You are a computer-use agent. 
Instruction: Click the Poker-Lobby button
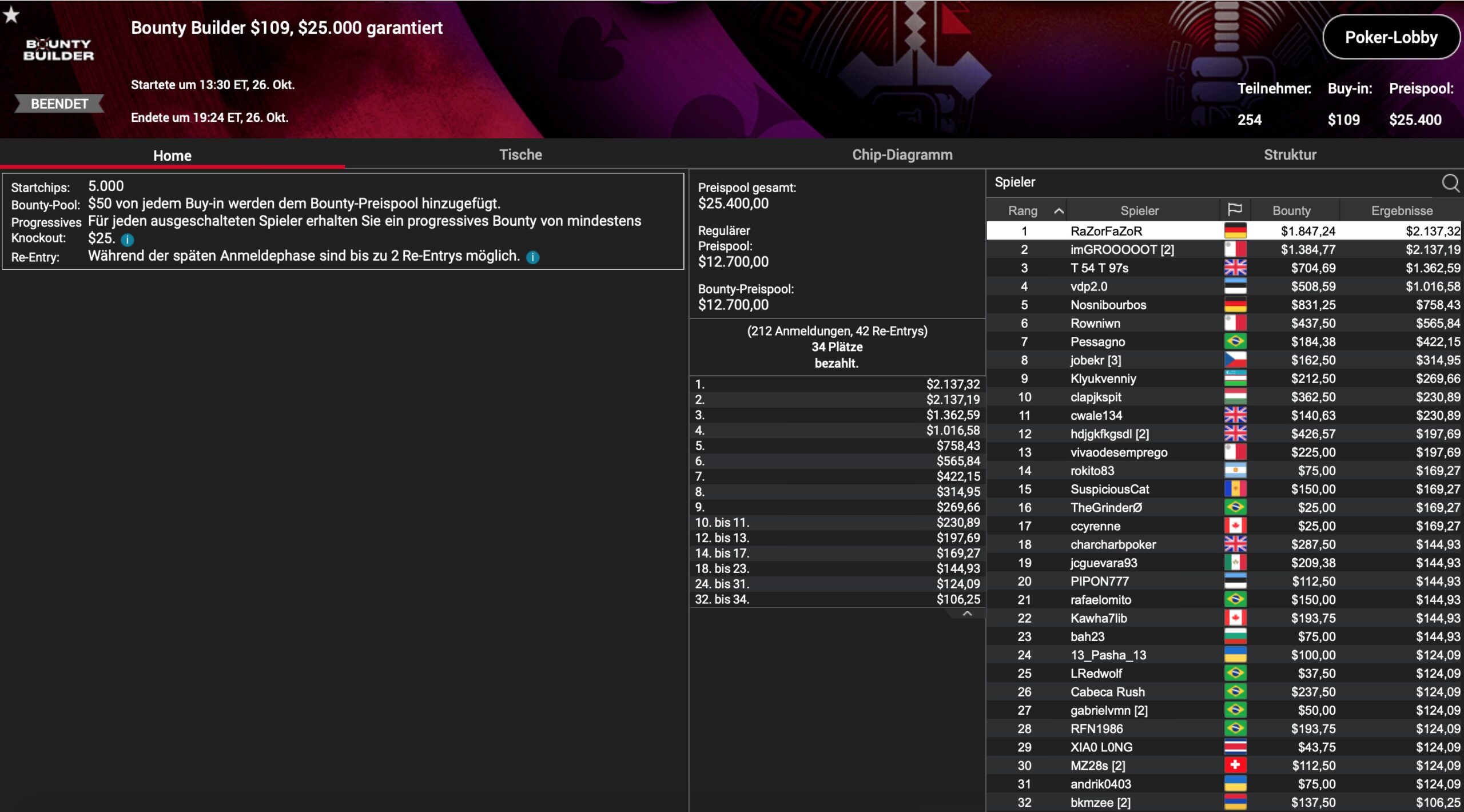point(1390,37)
